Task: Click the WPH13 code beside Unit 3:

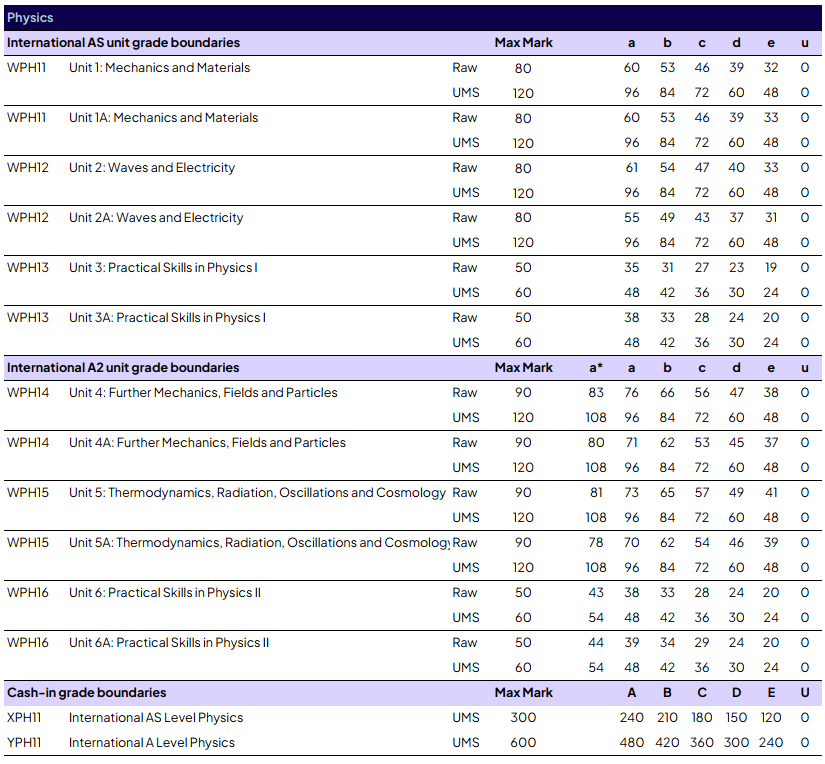Action: point(27,268)
